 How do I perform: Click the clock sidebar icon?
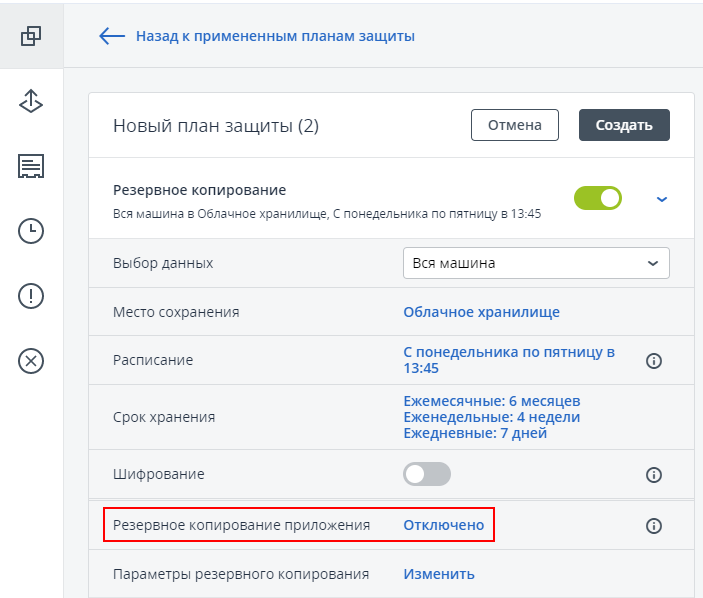[x=31, y=231]
